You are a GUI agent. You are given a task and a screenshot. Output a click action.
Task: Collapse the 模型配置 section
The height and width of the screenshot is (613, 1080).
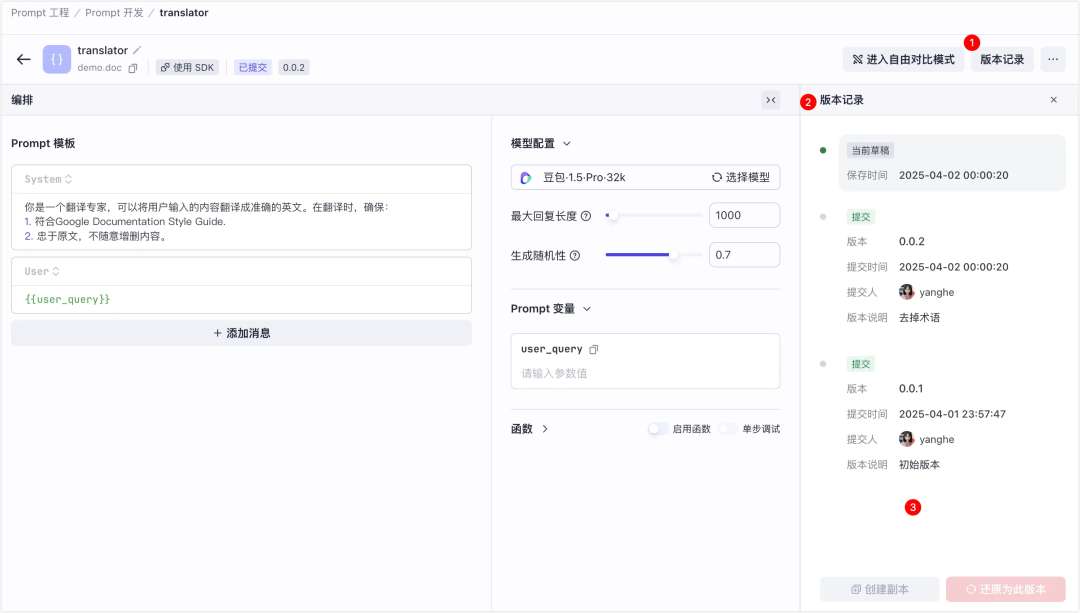[566, 143]
